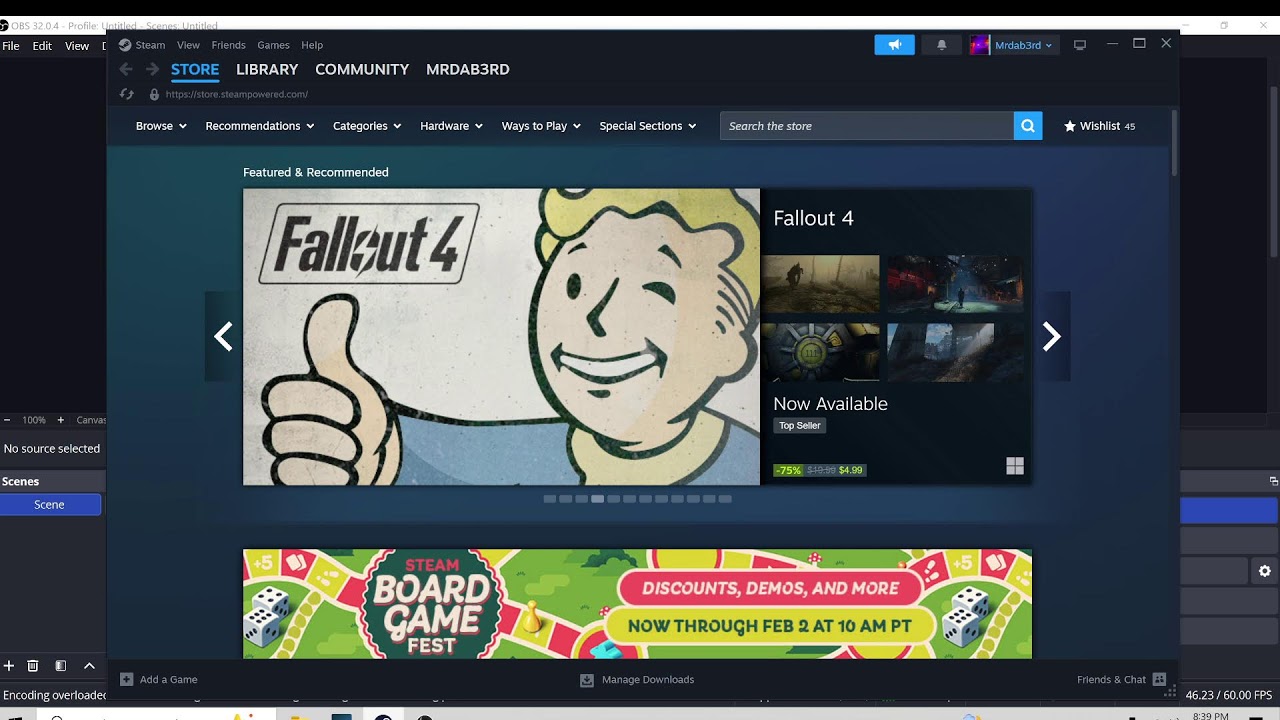The height and width of the screenshot is (720, 1280).
Task: Go forward with Steam's forward arrow
Action: click(152, 69)
